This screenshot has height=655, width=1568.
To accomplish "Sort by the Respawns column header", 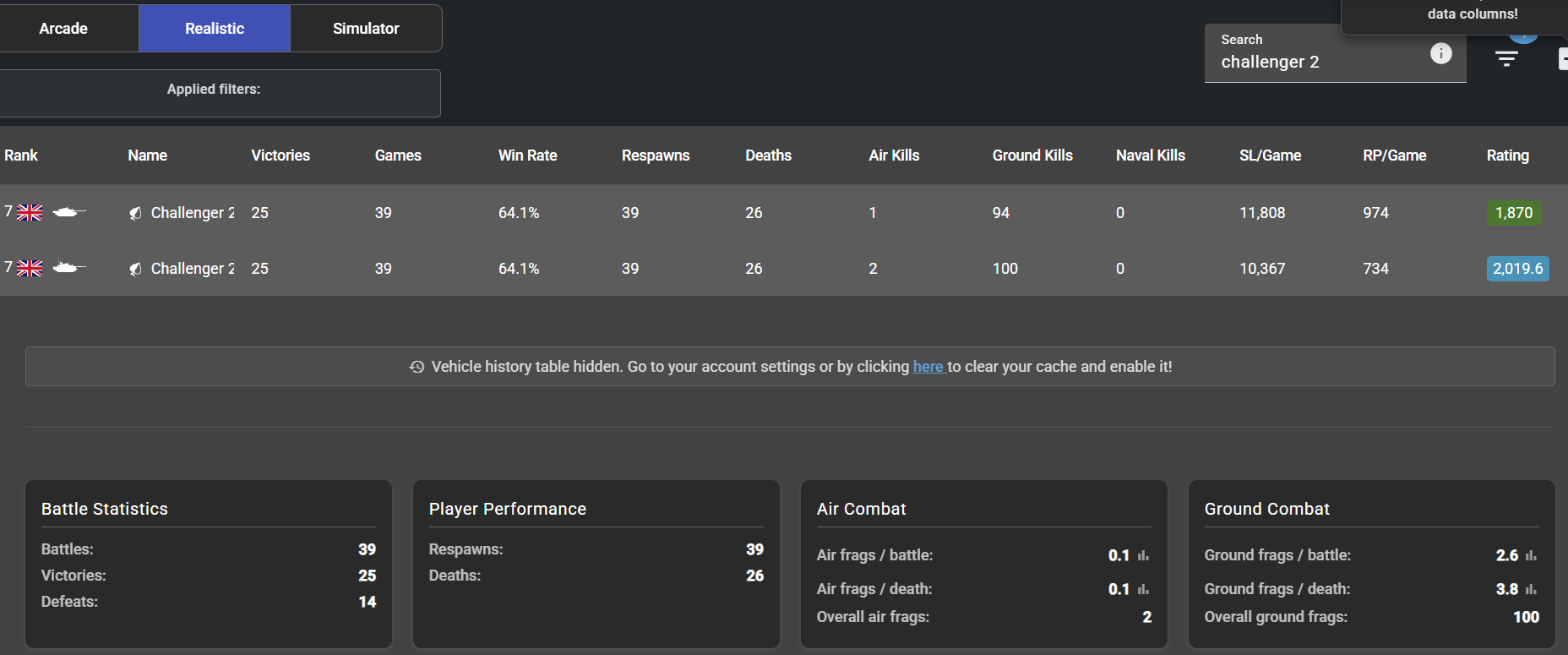I will 656,156.
